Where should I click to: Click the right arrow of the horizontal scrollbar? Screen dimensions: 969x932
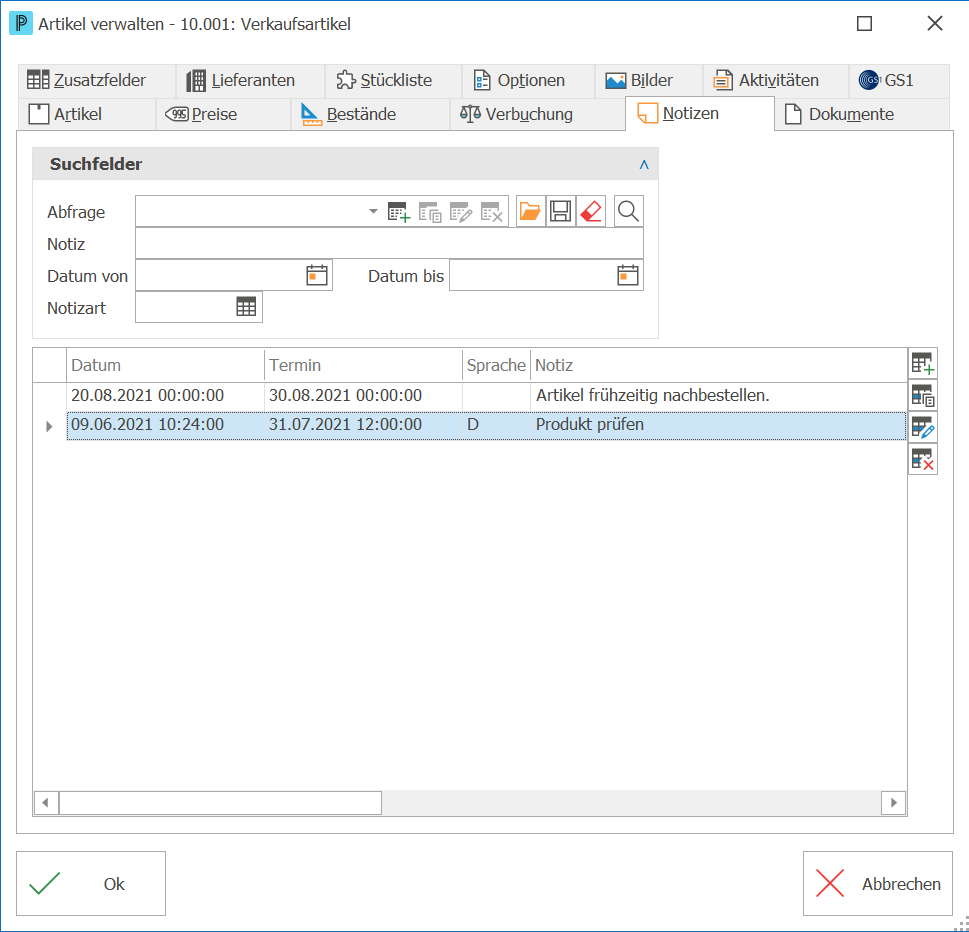pyautogui.click(x=894, y=803)
